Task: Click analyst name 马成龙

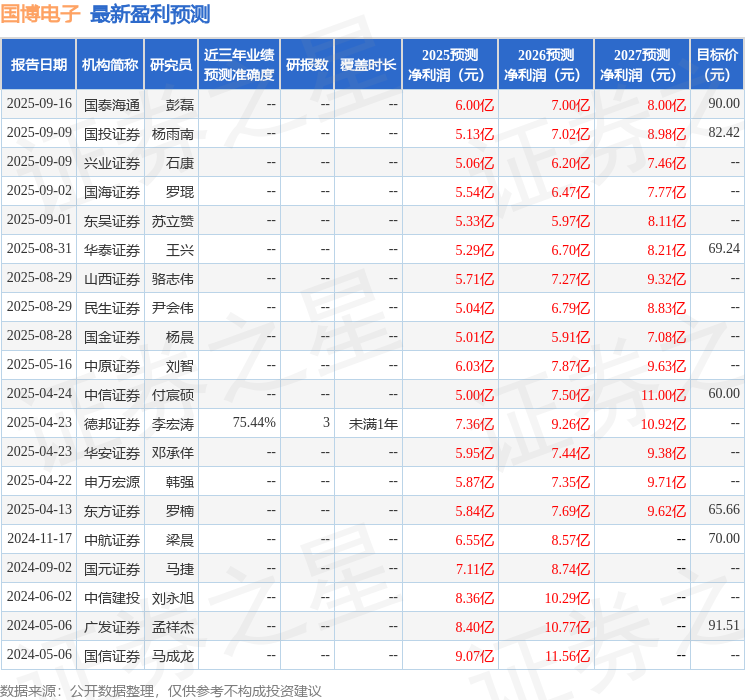Action: tap(172, 656)
